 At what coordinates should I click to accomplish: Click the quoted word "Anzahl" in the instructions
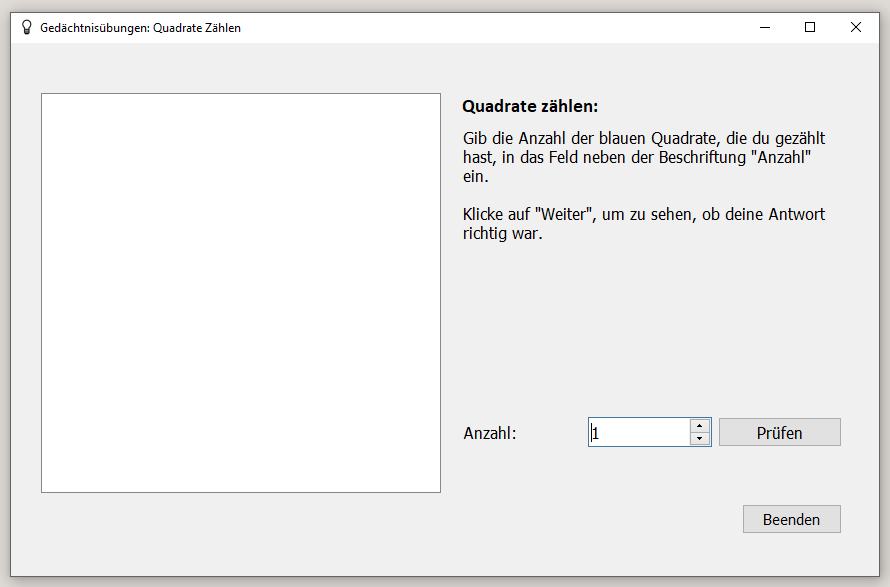784,157
